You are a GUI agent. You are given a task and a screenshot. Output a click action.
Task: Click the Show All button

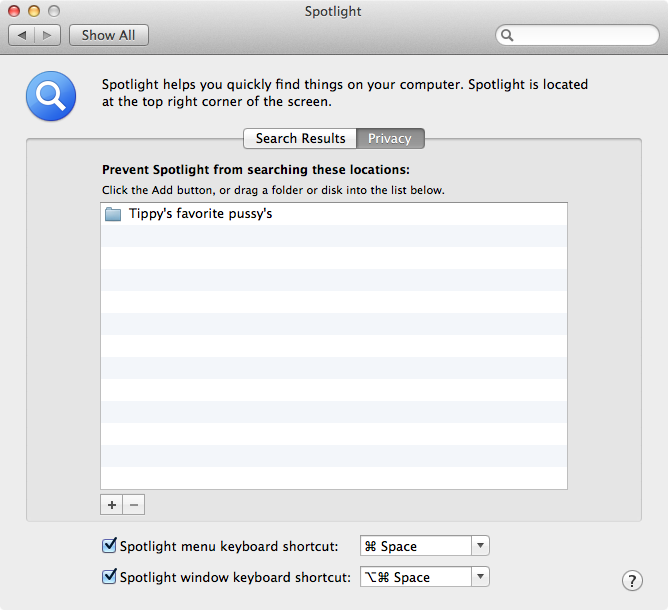pyautogui.click(x=109, y=35)
